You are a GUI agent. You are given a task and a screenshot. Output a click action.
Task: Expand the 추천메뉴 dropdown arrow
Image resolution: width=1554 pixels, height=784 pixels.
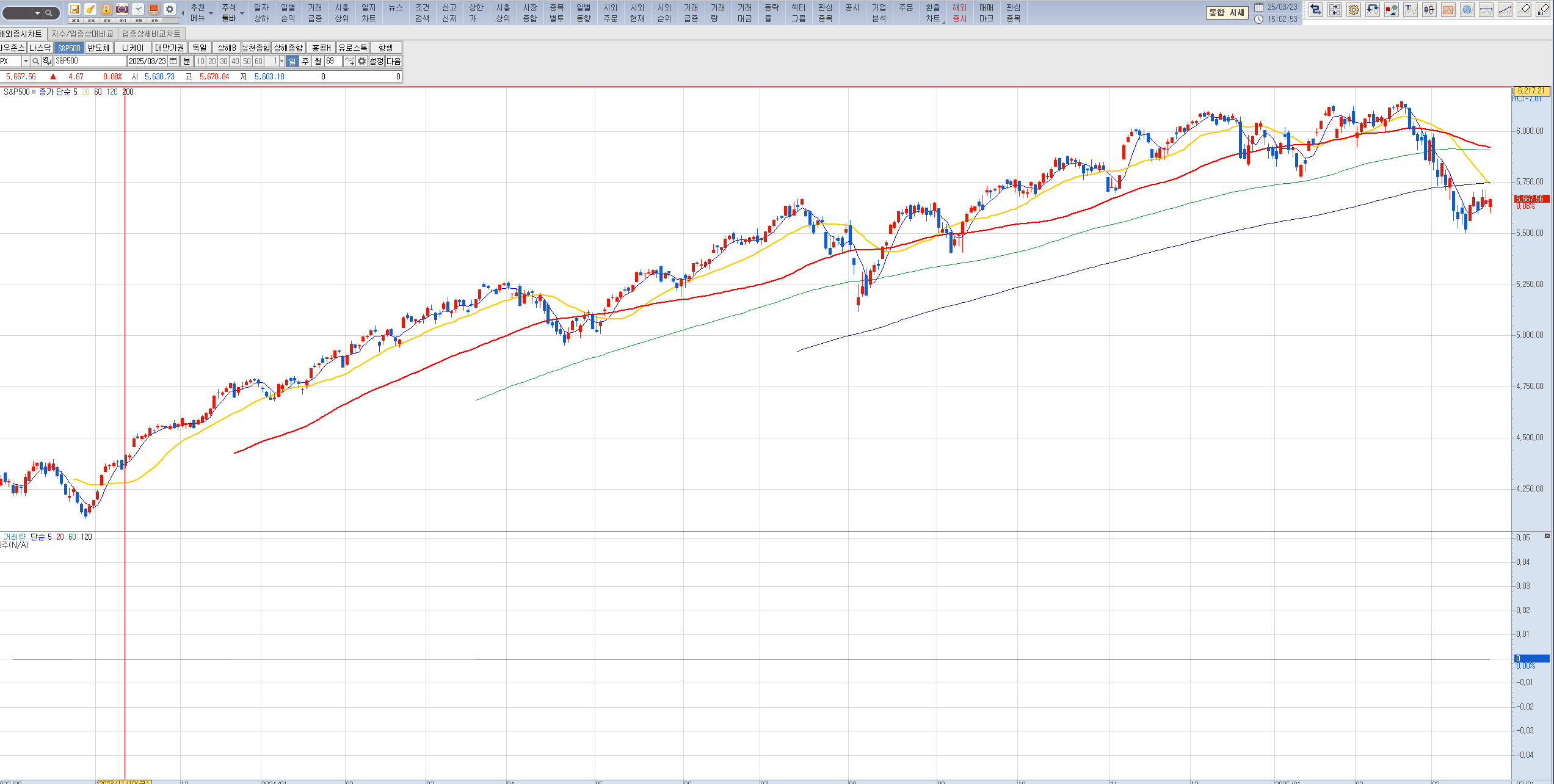pyautogui.click(x=211, y=13)
